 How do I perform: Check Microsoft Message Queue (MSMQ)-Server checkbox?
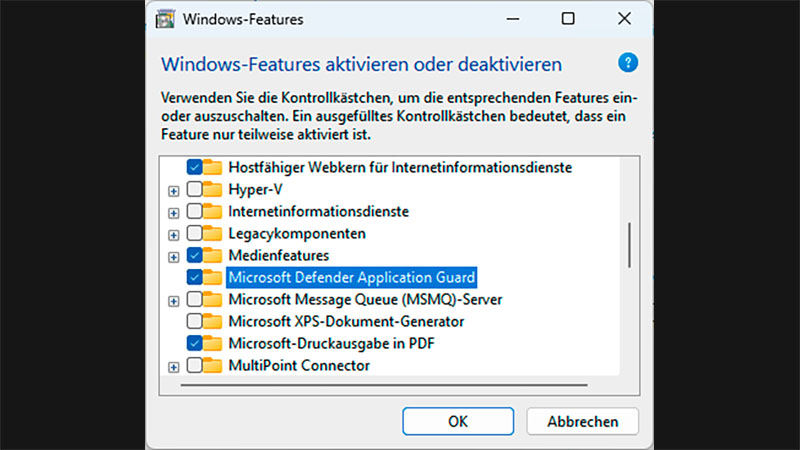pos(194,299)
